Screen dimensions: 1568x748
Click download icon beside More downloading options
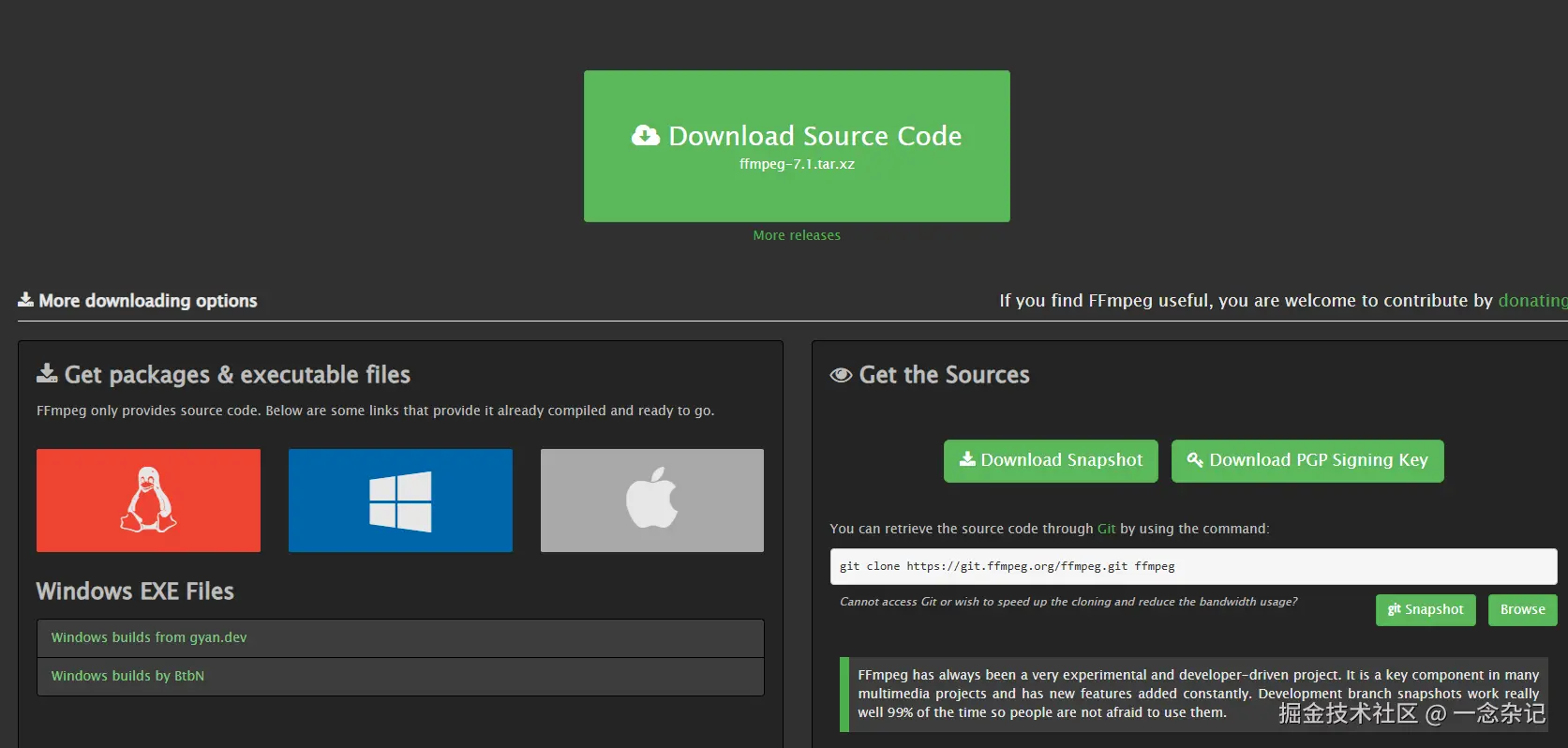[25, 299]
